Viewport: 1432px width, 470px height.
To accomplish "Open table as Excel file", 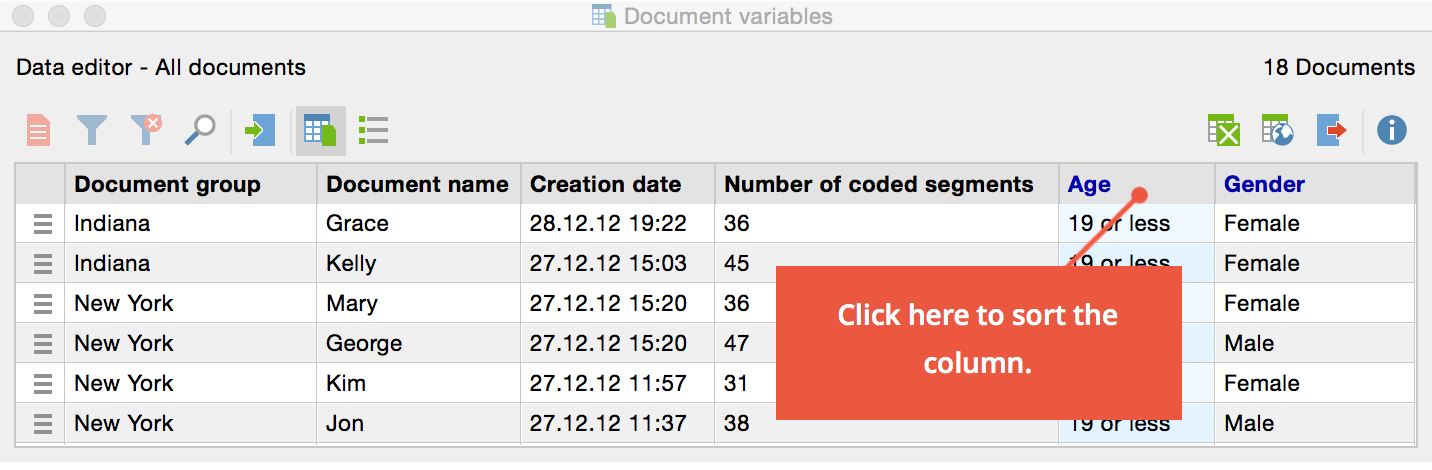I will click(1224, 130).
